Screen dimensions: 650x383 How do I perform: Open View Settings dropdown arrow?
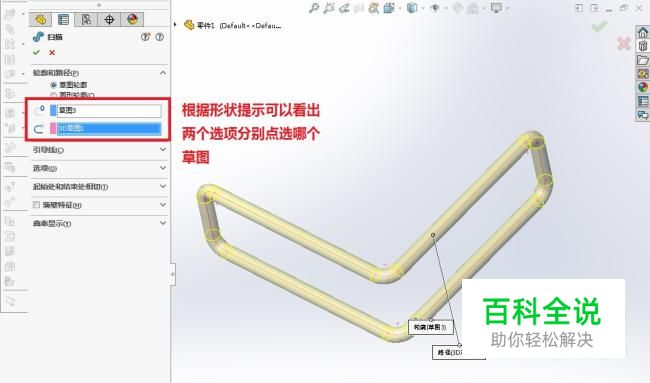[x=507, y=8]
